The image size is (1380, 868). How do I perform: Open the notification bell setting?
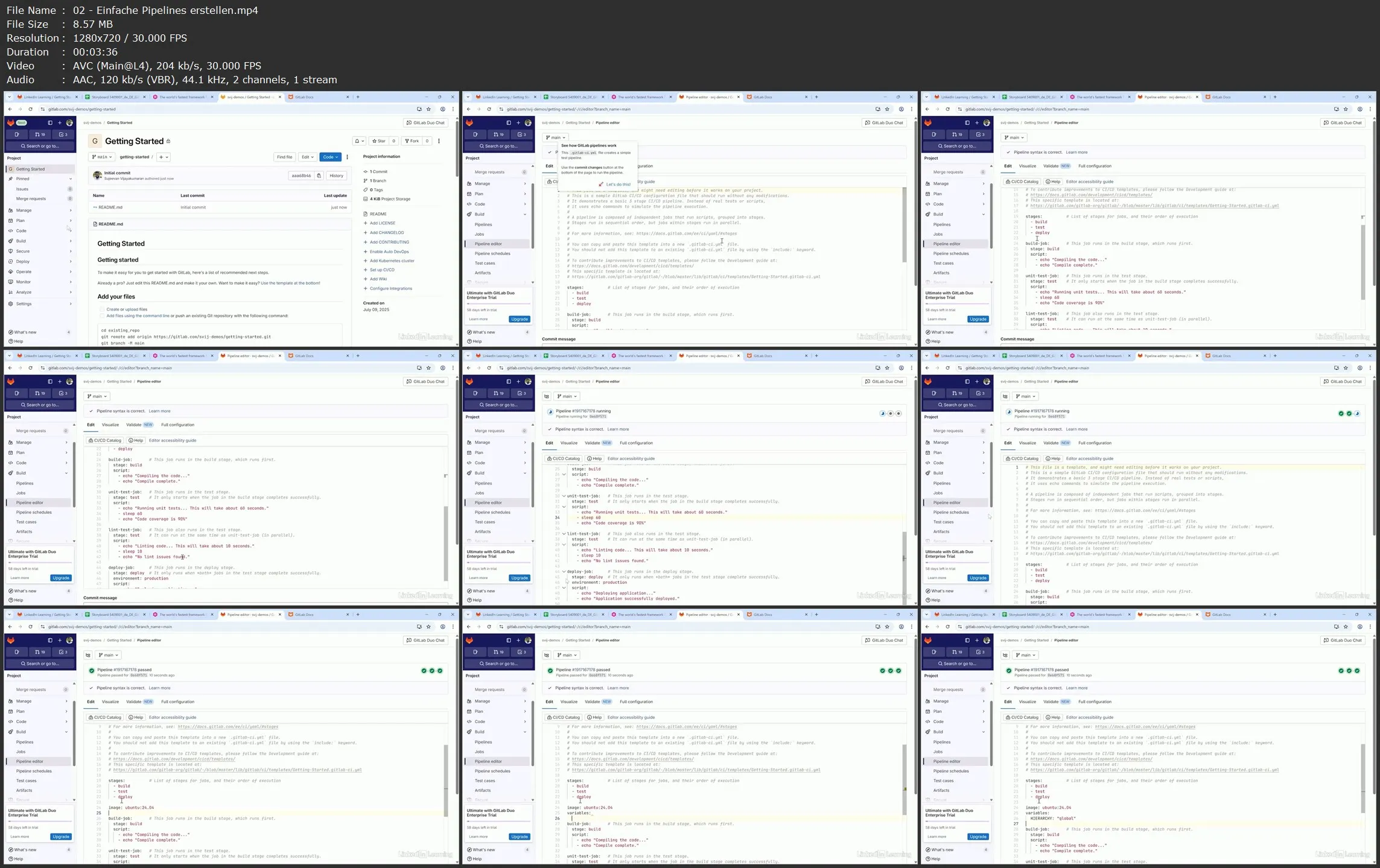coord(359,141)
